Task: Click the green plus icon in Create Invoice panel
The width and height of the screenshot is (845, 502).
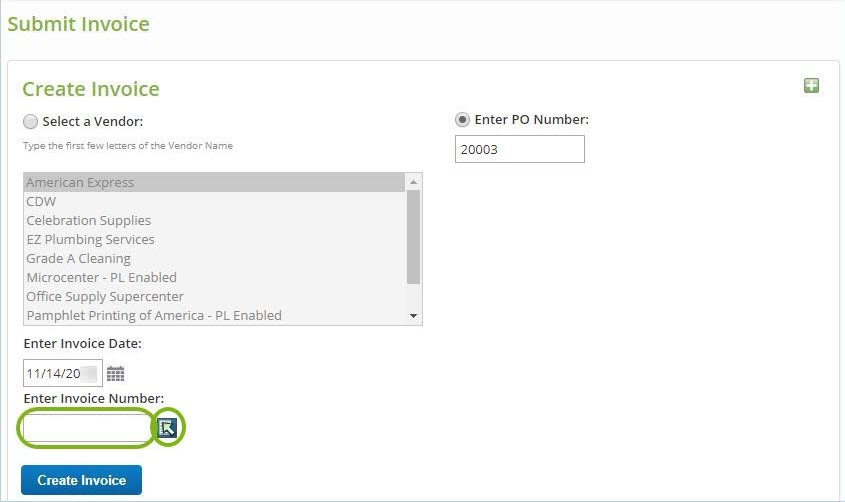Action: (x=811, y=86)
